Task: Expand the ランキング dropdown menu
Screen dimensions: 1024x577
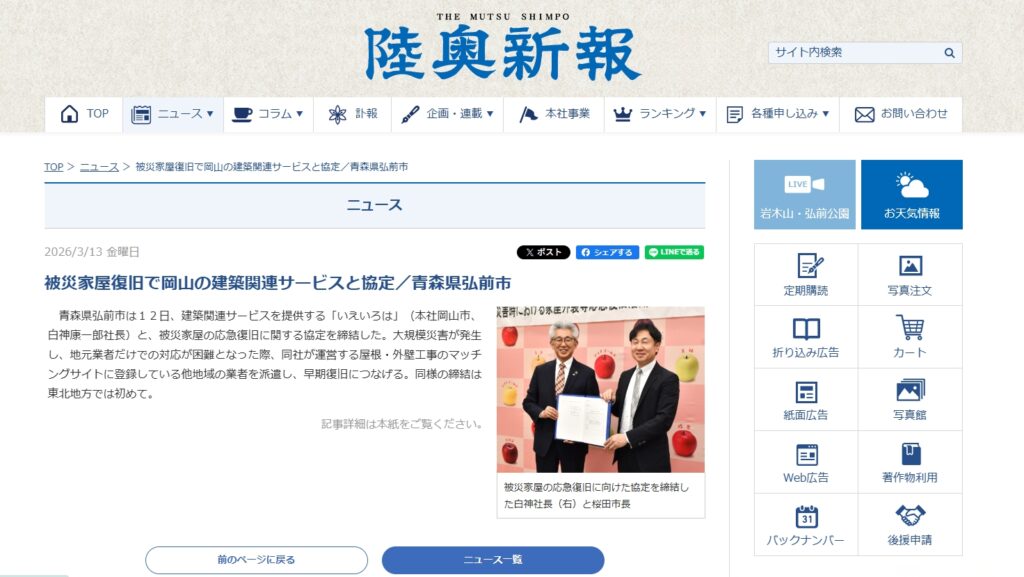Action: pyautogui.click(x=660, y=114)
